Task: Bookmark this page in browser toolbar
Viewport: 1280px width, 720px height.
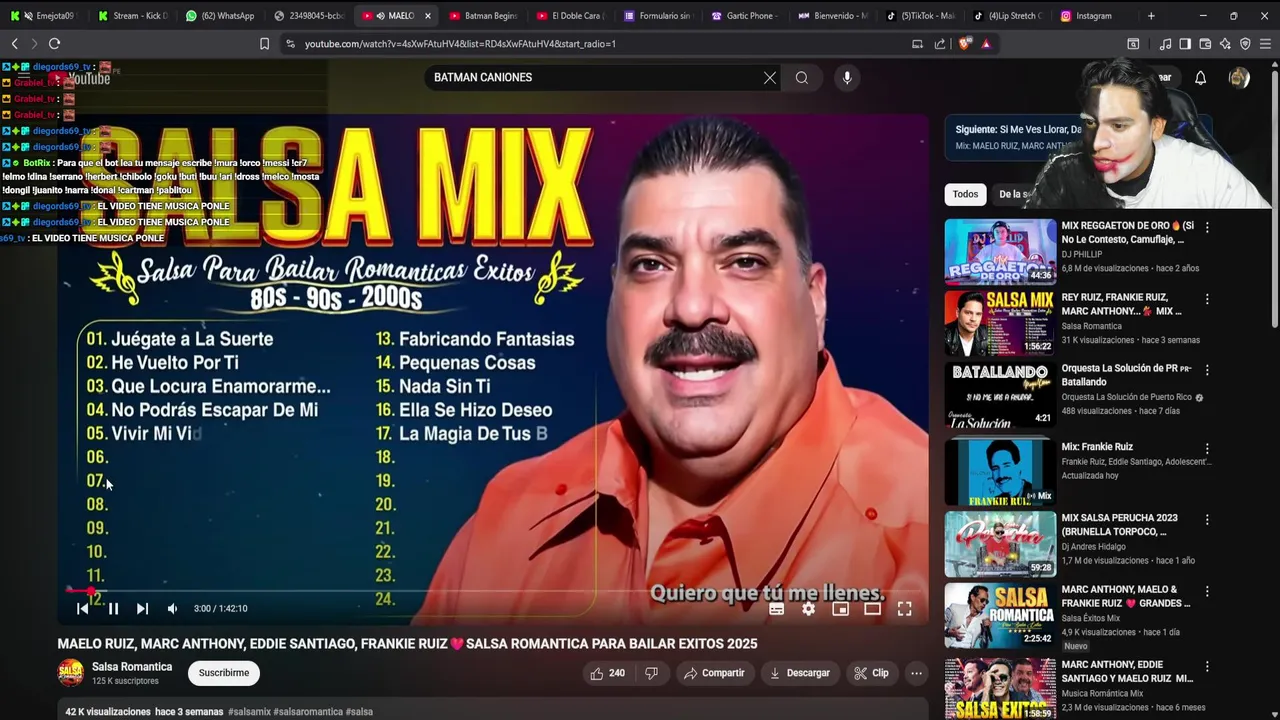Action: pos(264,44)
